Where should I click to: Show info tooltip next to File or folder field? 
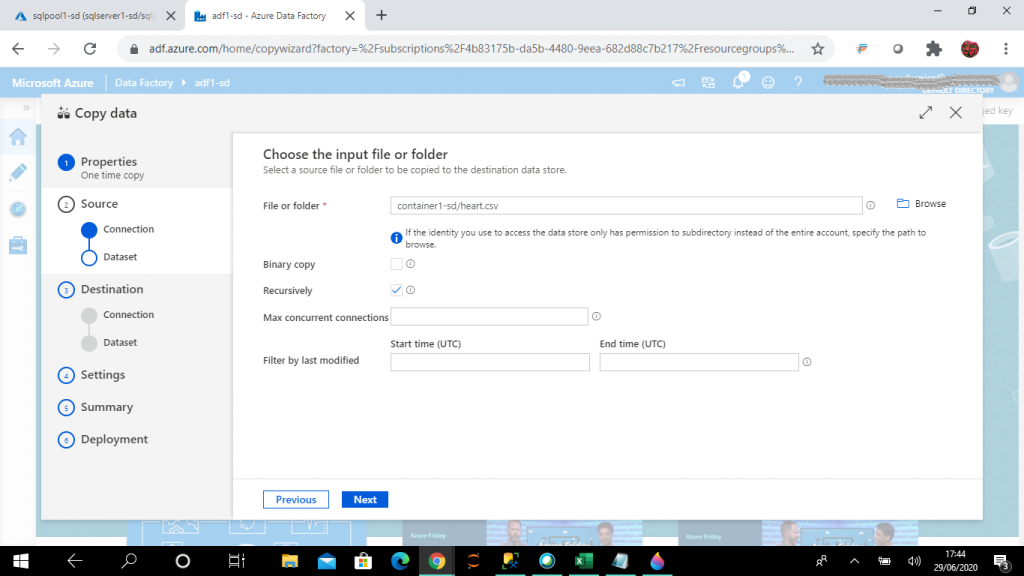pos(871,205)
